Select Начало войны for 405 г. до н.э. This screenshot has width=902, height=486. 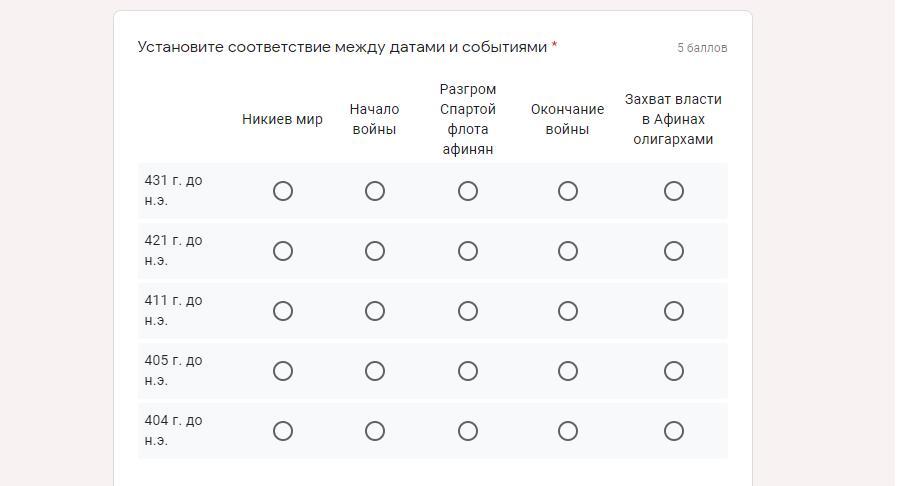coord(375,371)
